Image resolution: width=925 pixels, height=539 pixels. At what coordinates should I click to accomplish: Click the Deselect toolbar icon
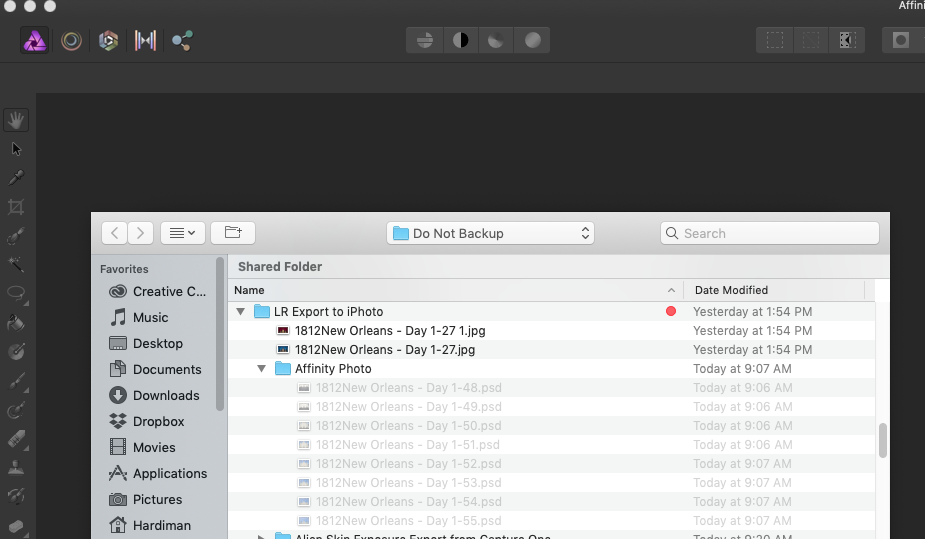[811, 40]
